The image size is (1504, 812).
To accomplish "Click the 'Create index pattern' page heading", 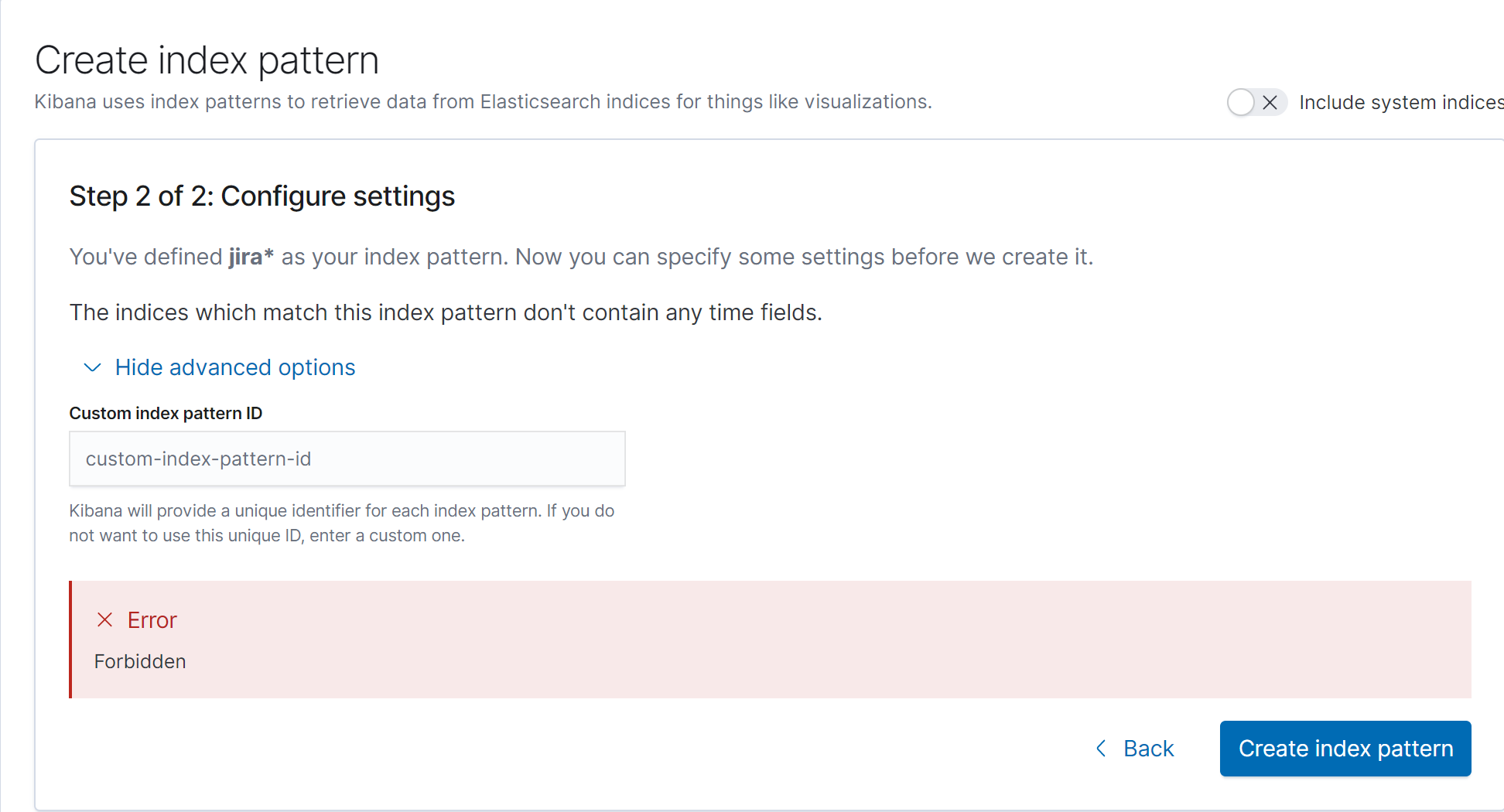I will pyautogui.click(x=207, y=60).
